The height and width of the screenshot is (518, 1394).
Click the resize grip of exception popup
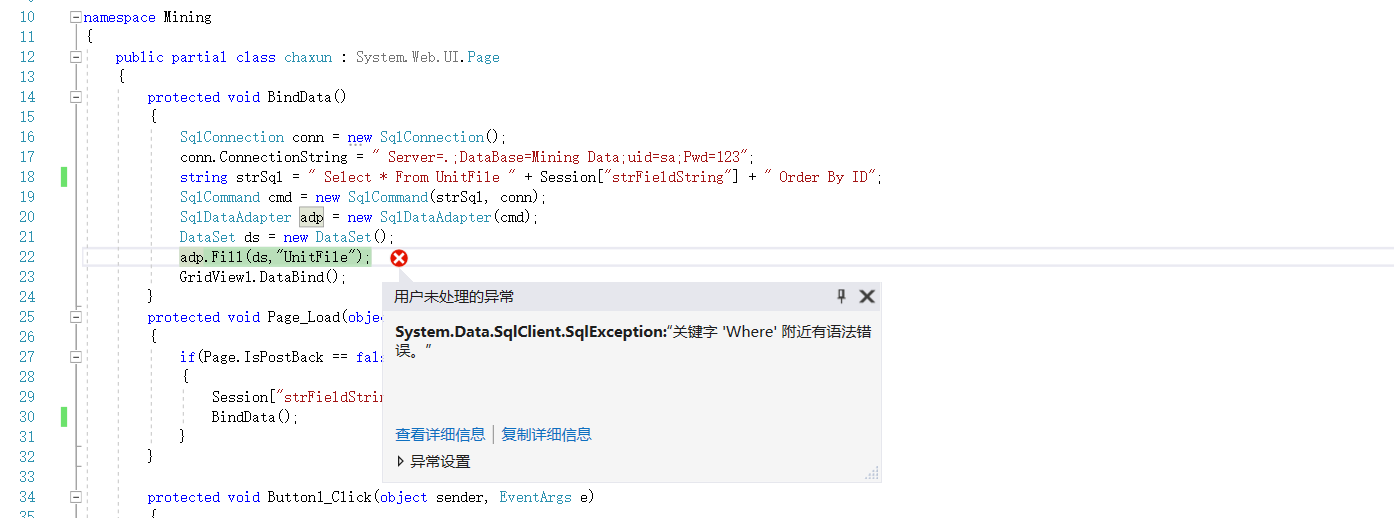tap(871, 472)
